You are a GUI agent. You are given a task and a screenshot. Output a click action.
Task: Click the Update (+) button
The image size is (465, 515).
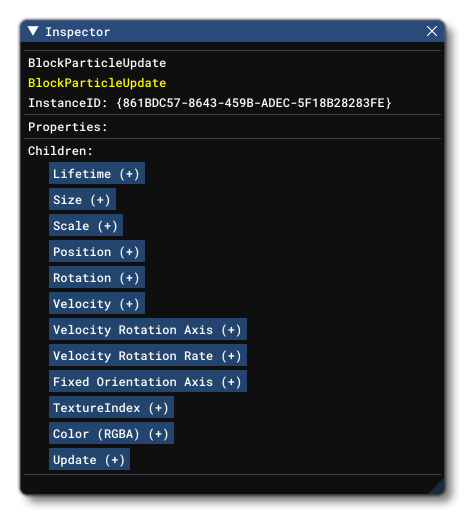point(89,459)
